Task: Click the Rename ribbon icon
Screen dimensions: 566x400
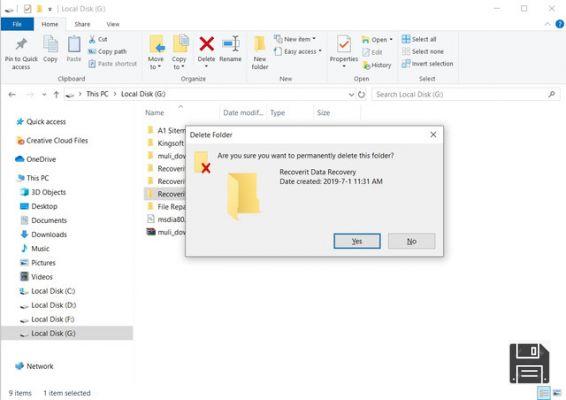Action: click(230, 44)
